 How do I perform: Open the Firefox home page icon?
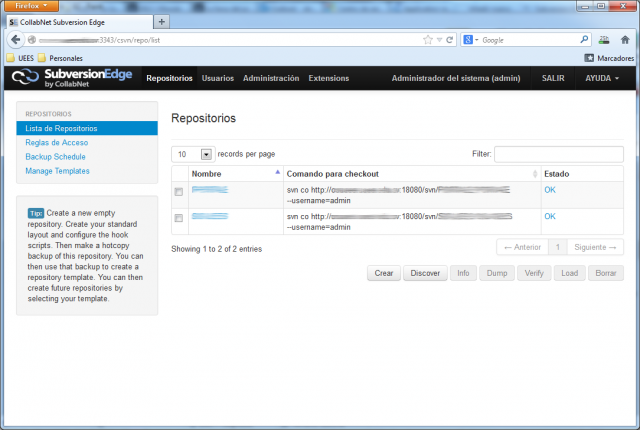click(x=625, y=40)
